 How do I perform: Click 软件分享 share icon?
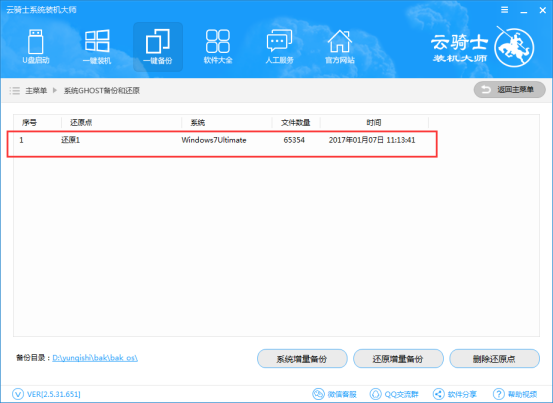(438, 394)
